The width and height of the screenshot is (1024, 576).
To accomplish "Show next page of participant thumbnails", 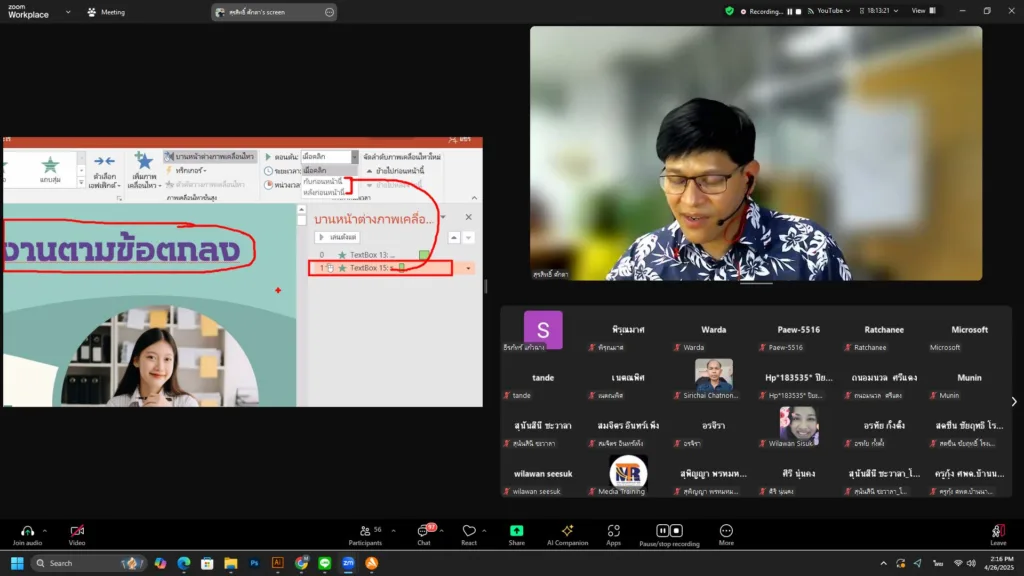I will pos(1013,402).
